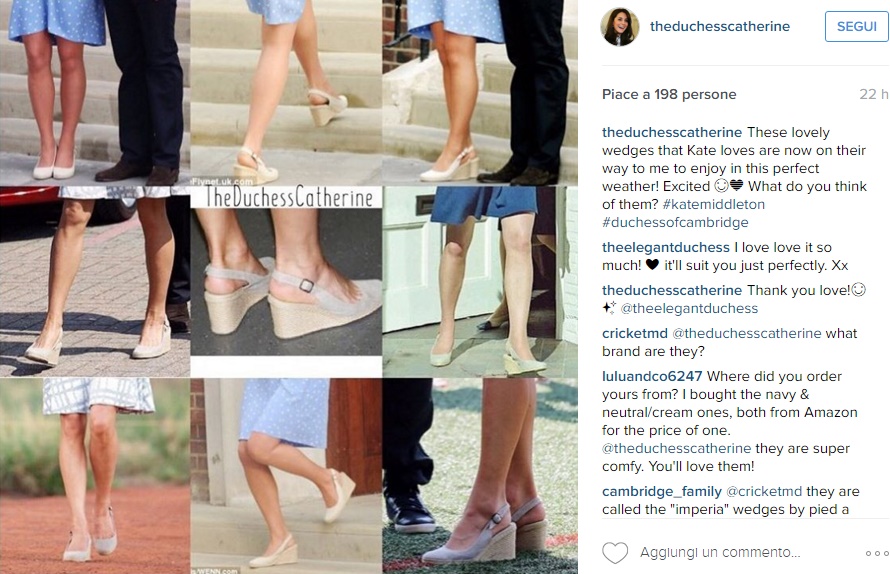Click the #katemiddleton hashtag
Image resolution: width=890 pixels, height=574 pixels.
point(713,204)
